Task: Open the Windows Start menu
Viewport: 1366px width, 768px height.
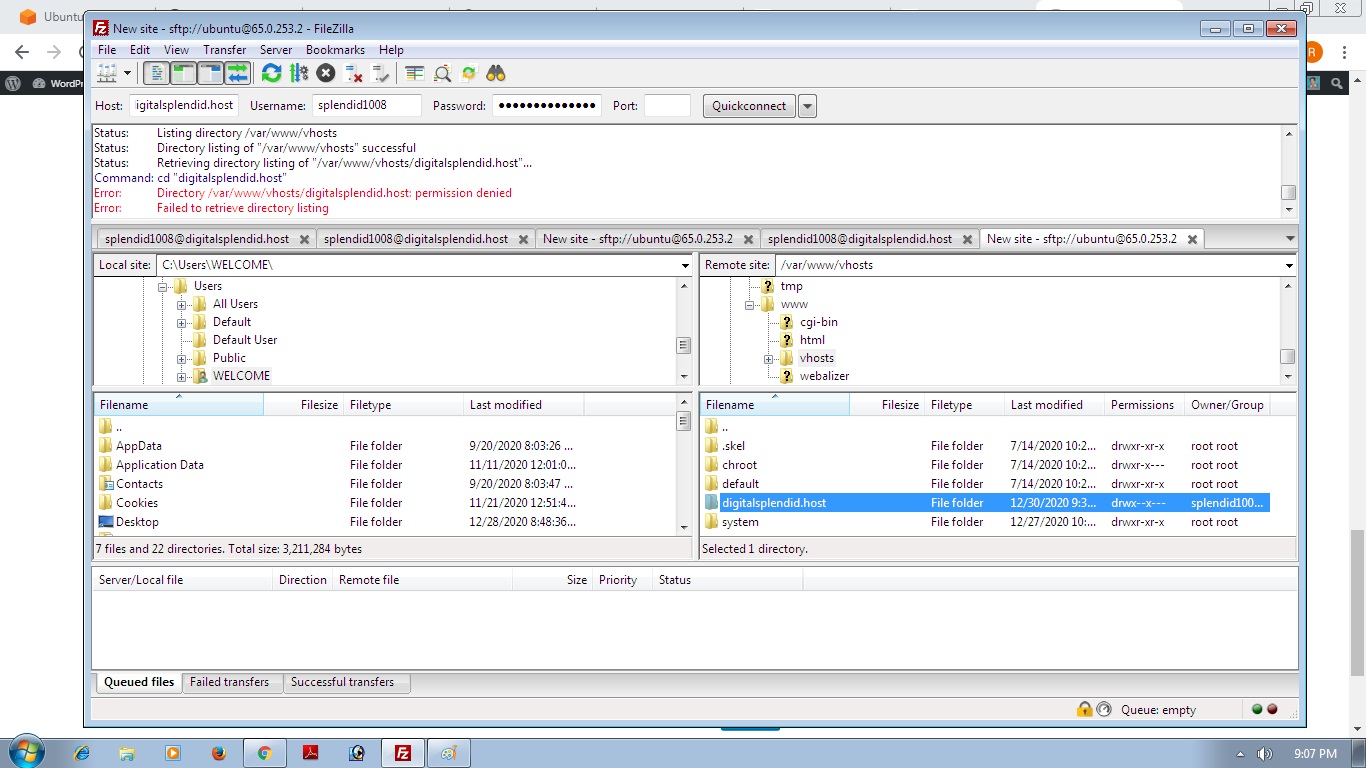Action: click(x=25, y=753)
